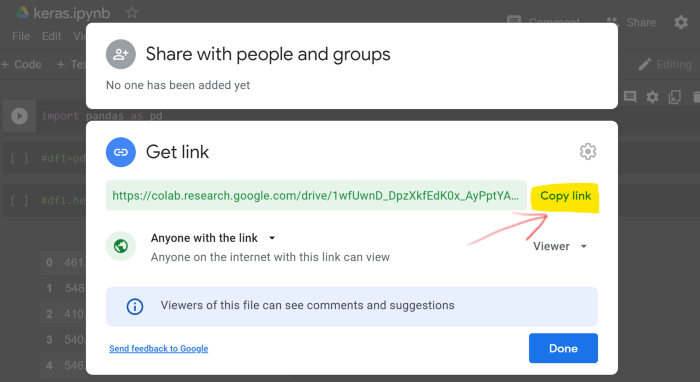Click the 'Share with people and groups' heading
Screen dimensions: 700x382
[268, 54]
